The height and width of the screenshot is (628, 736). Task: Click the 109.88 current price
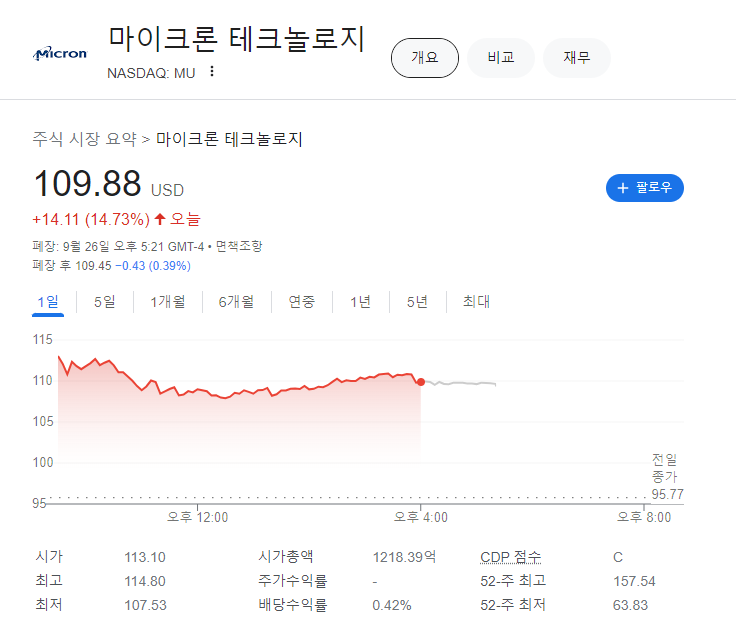click(87, 184)
